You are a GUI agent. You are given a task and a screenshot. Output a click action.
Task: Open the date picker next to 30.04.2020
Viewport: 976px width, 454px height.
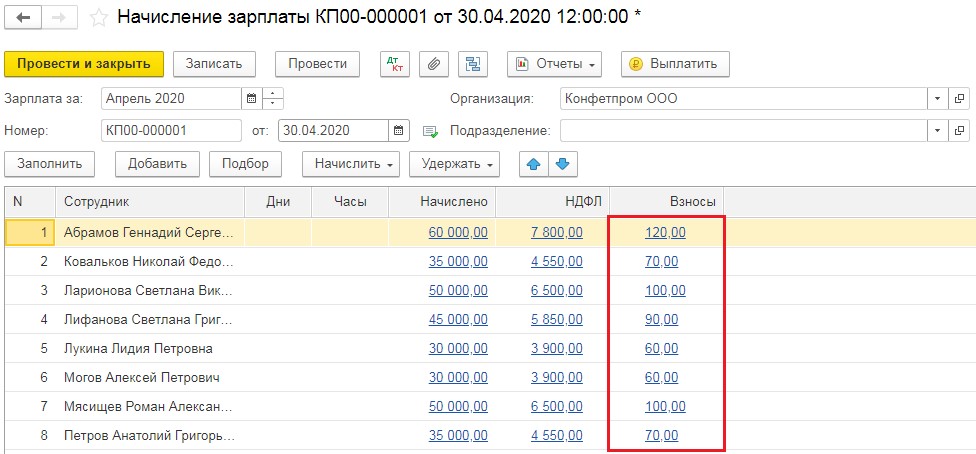[x=399, y=130]
